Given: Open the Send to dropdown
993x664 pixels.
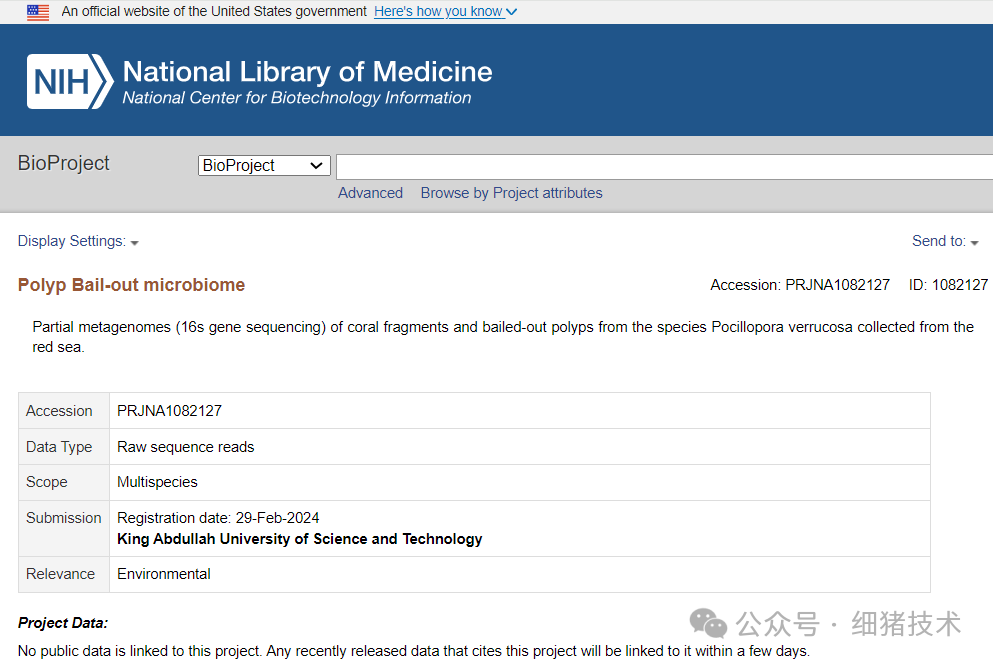Looking at the screenshot, I should tap(945, 241).
